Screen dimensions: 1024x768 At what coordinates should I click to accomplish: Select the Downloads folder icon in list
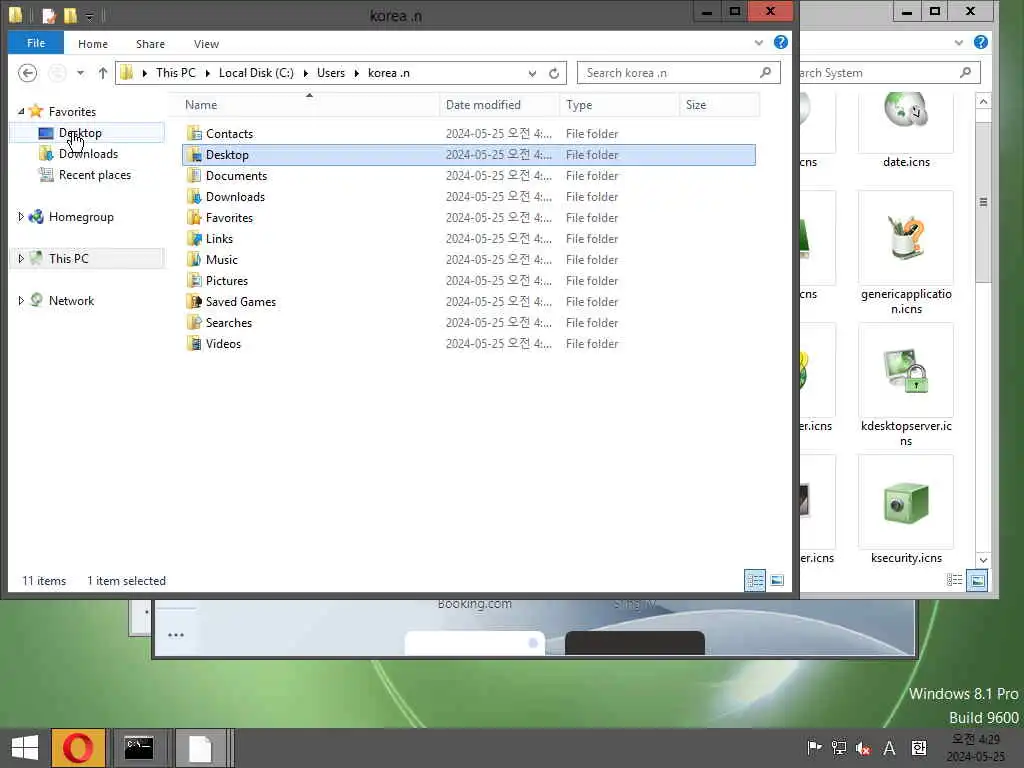click(x=194, y=197)
